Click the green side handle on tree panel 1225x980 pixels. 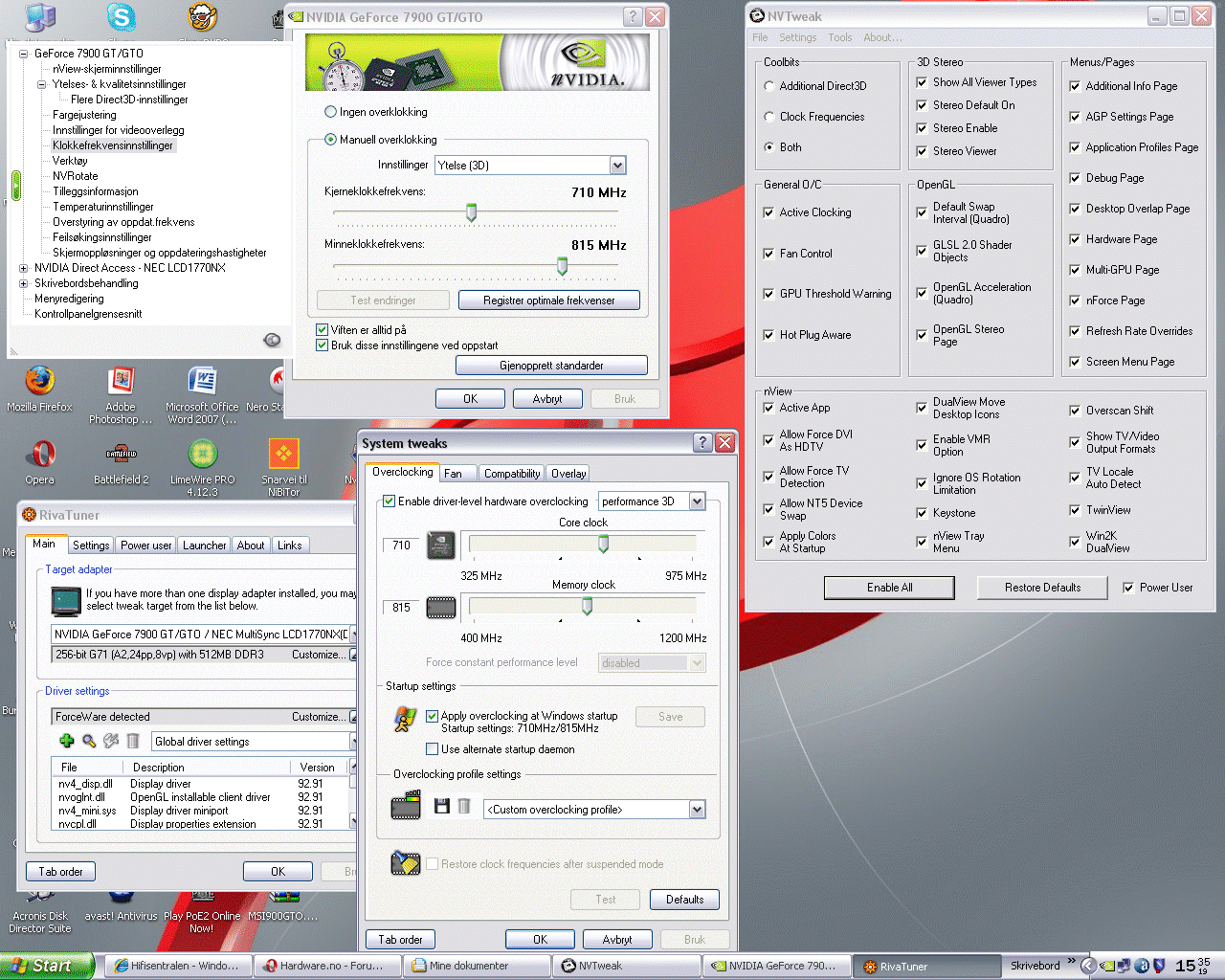[x=15, y=185]
